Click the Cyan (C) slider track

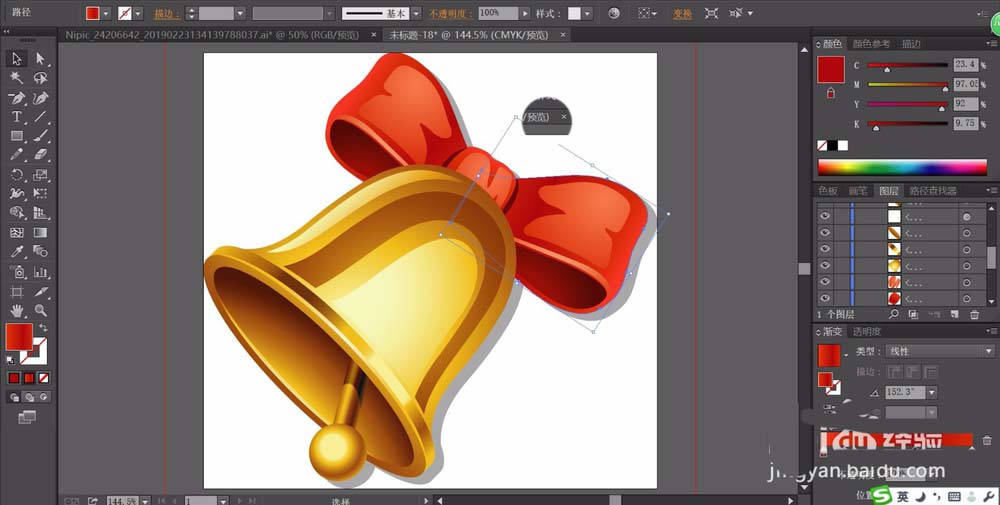pyautogui.click(x=908, y=65)
